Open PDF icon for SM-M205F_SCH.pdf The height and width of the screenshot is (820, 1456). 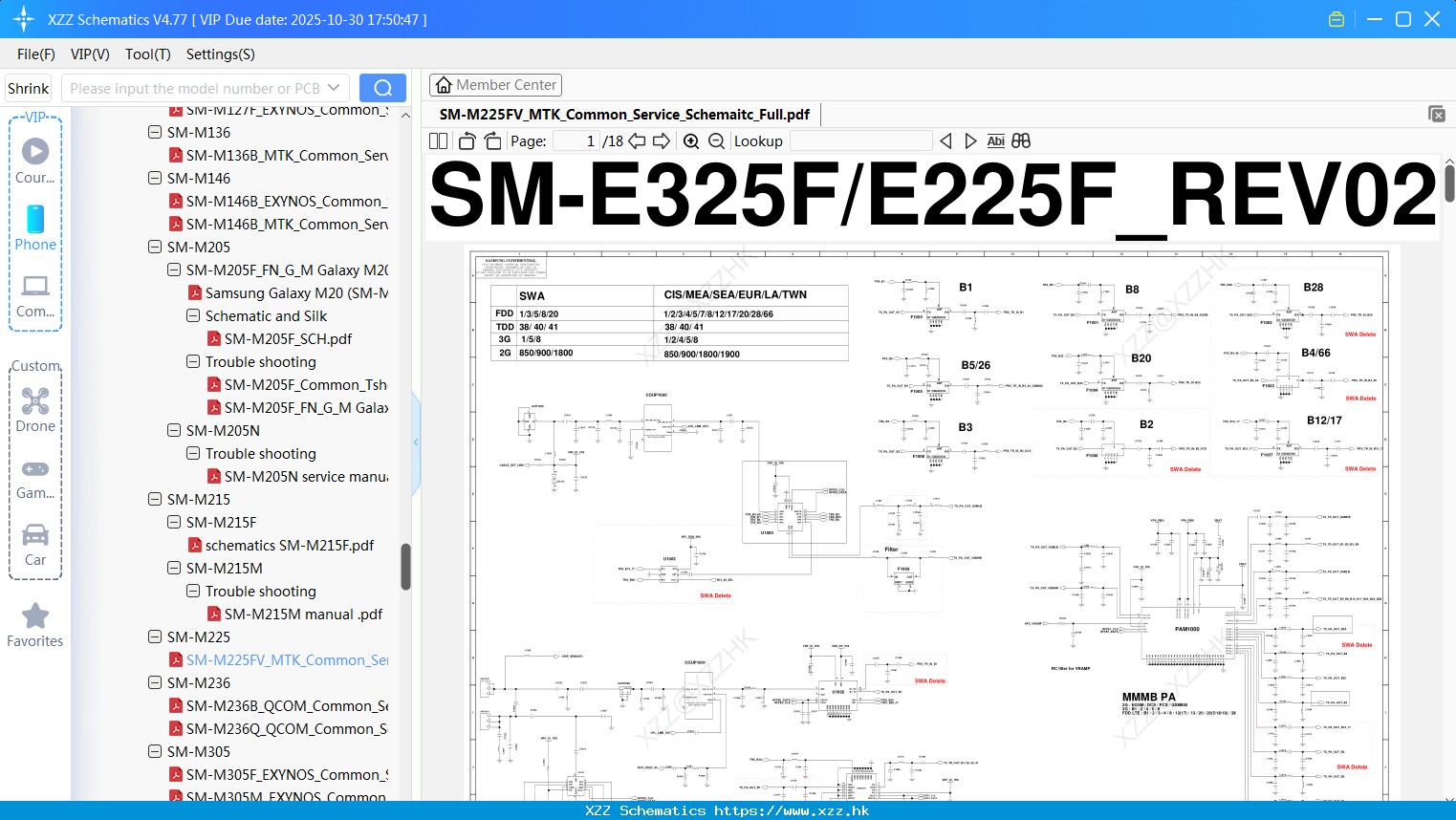pyautogui.click(x=214, y=338)
